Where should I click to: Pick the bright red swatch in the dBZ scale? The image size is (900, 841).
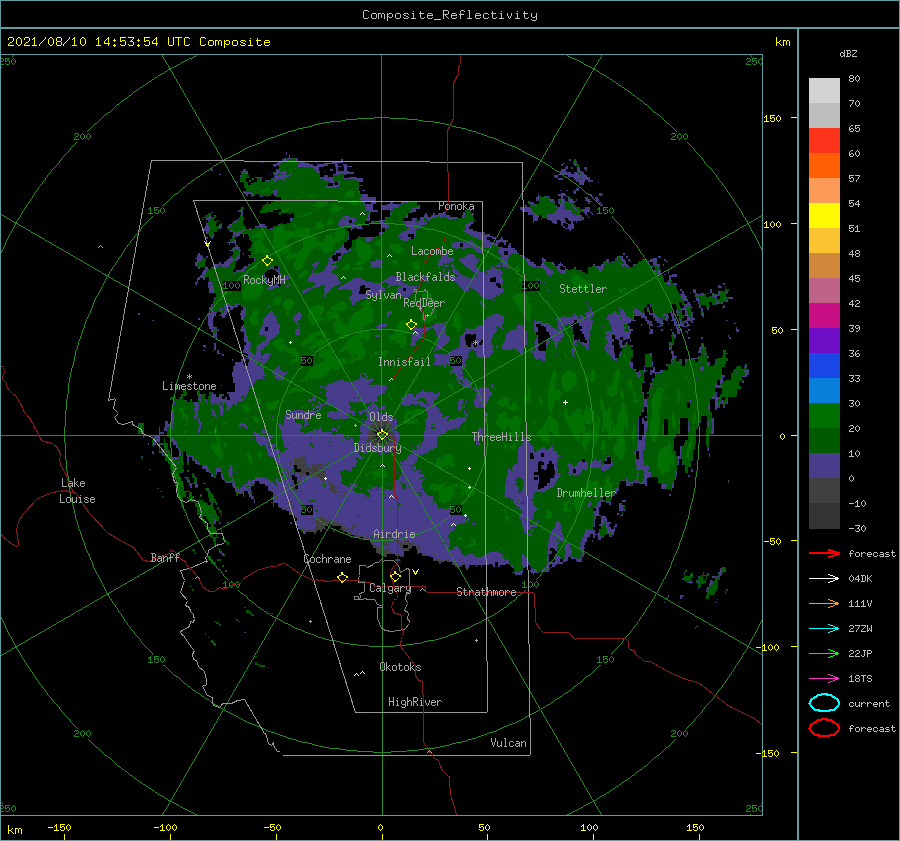(x=824, y=141)
